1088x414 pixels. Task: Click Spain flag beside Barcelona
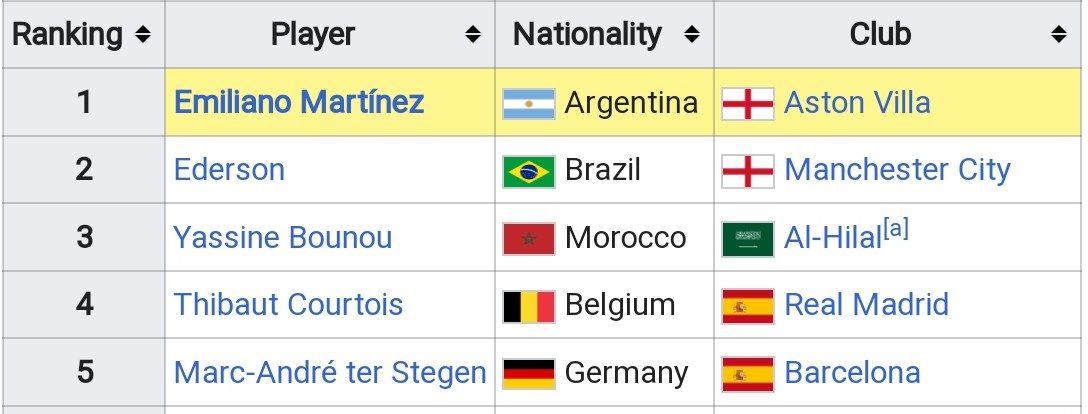point(748,374)
